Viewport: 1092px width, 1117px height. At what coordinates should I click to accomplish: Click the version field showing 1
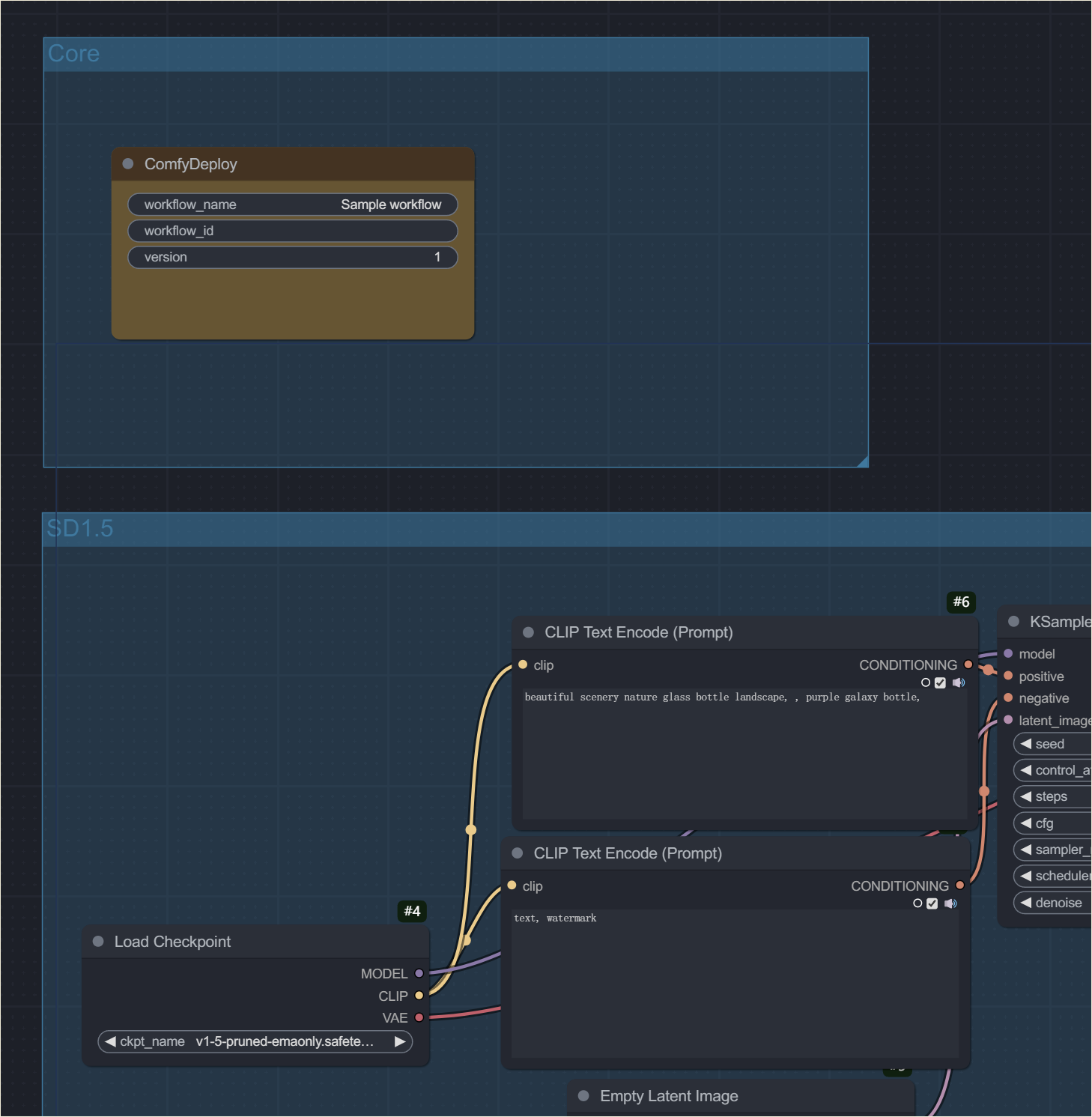click(293, 257)
